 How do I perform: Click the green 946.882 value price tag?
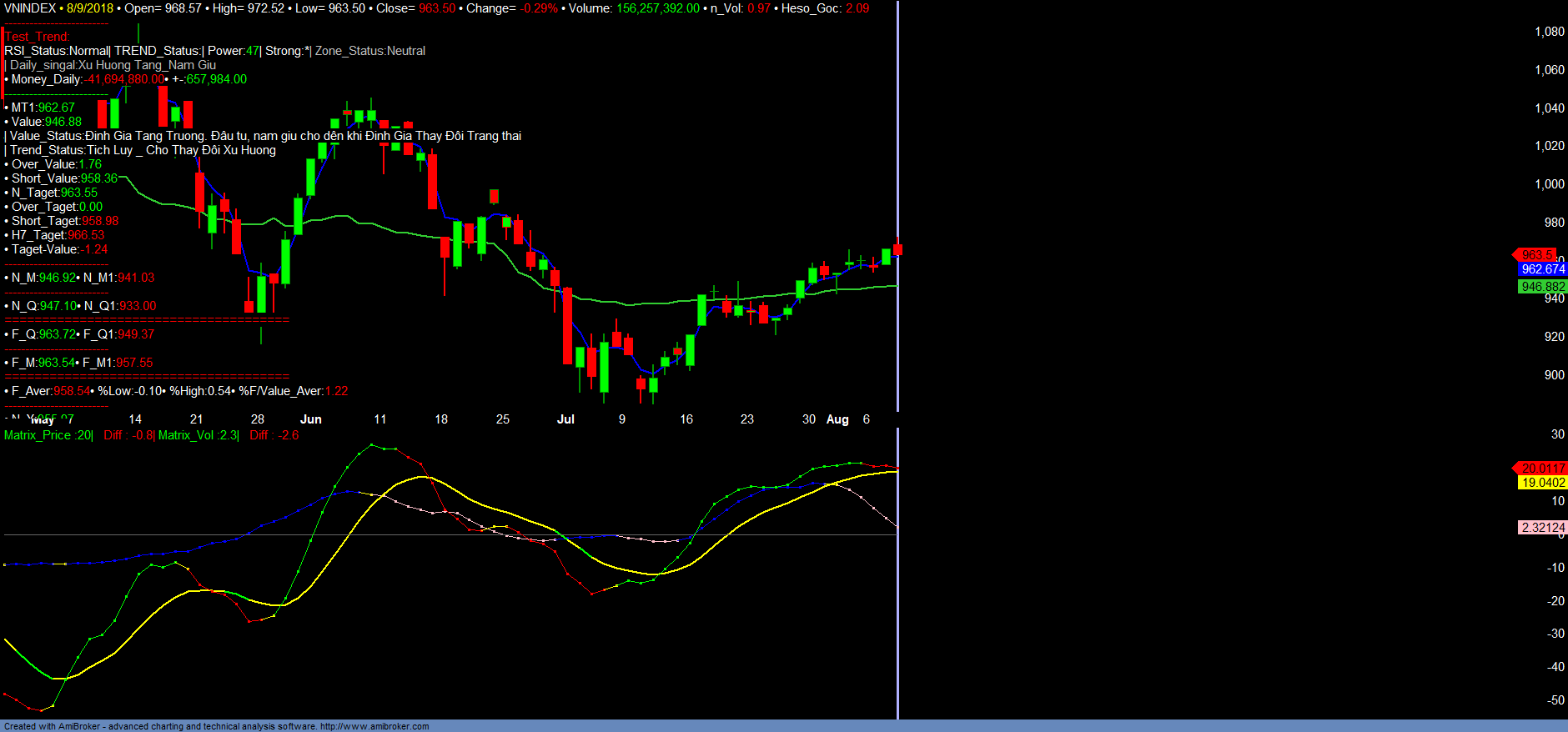tap(1542, 287)
